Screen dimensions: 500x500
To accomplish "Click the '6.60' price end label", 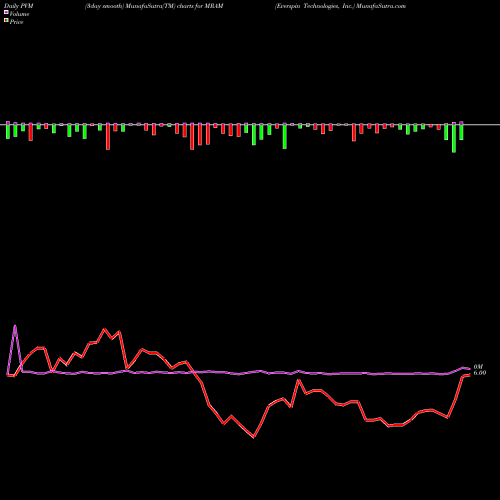I will point(480,373).
